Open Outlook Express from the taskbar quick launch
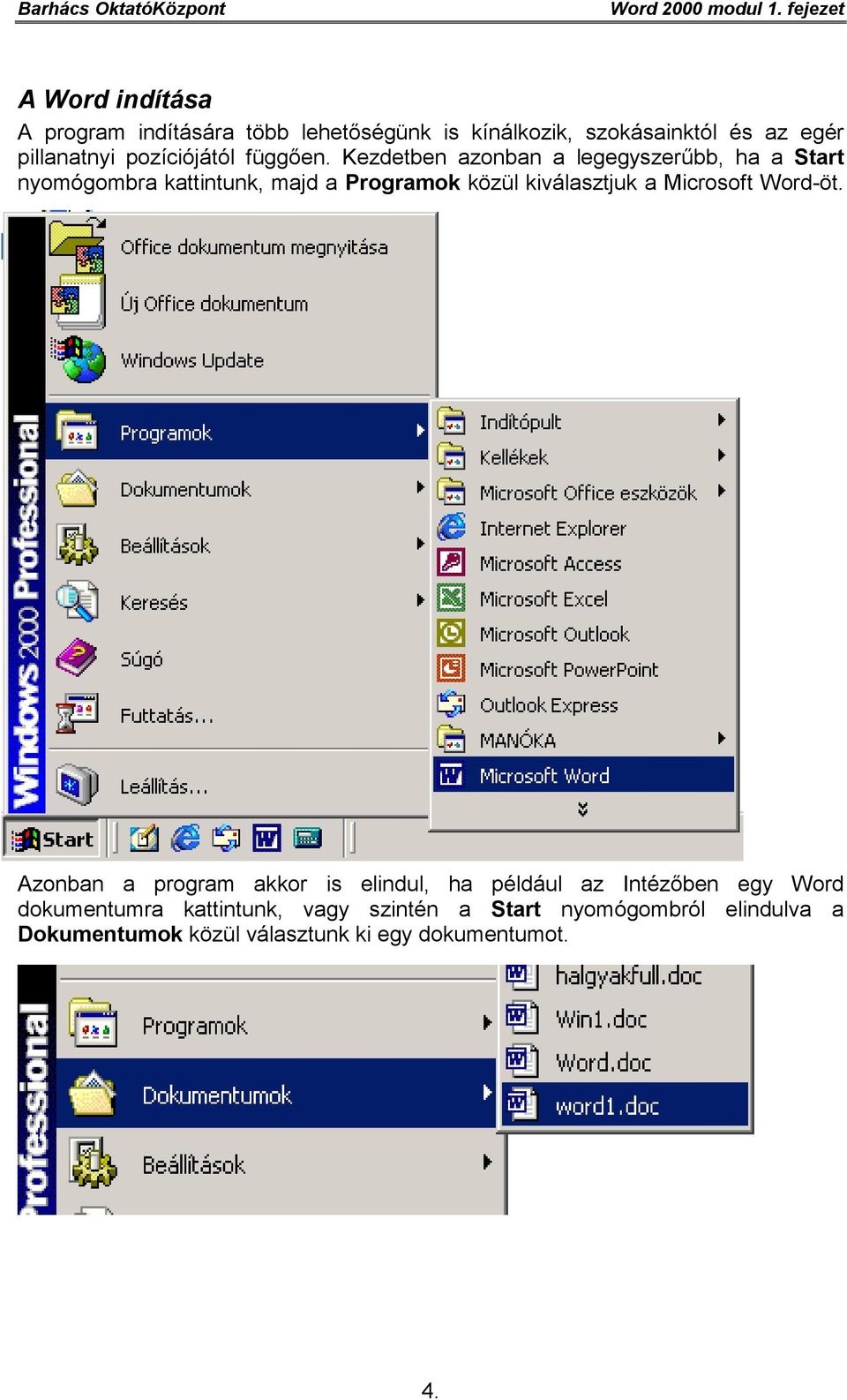This screenshot has width=847, height=1400. pos(226,838)
